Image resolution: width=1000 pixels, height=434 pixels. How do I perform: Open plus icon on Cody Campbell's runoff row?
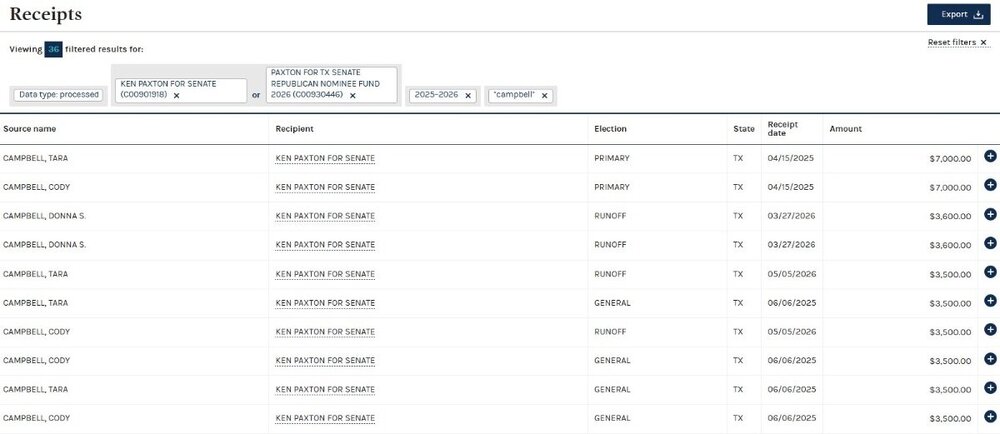[x=990, y=329]
